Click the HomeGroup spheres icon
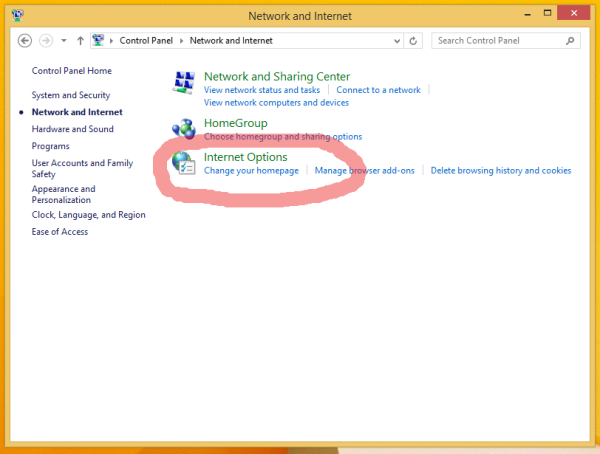600x454 pixels. pyautogui.click(x=184, y=129)
